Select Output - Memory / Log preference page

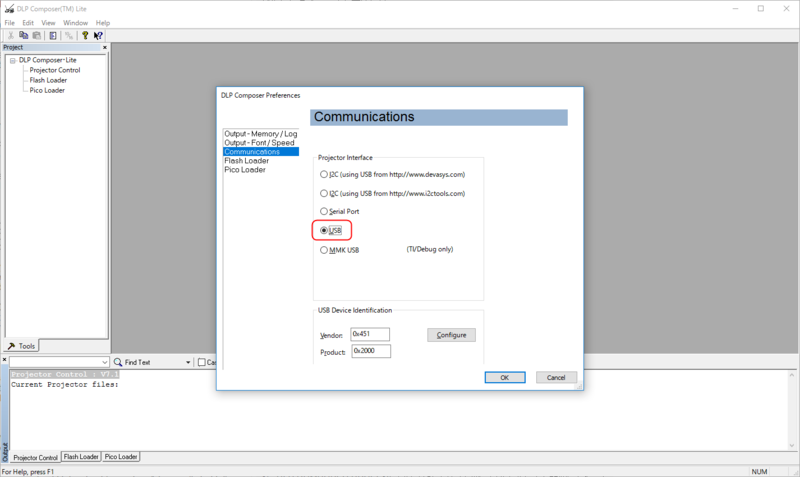pos(261,134)
